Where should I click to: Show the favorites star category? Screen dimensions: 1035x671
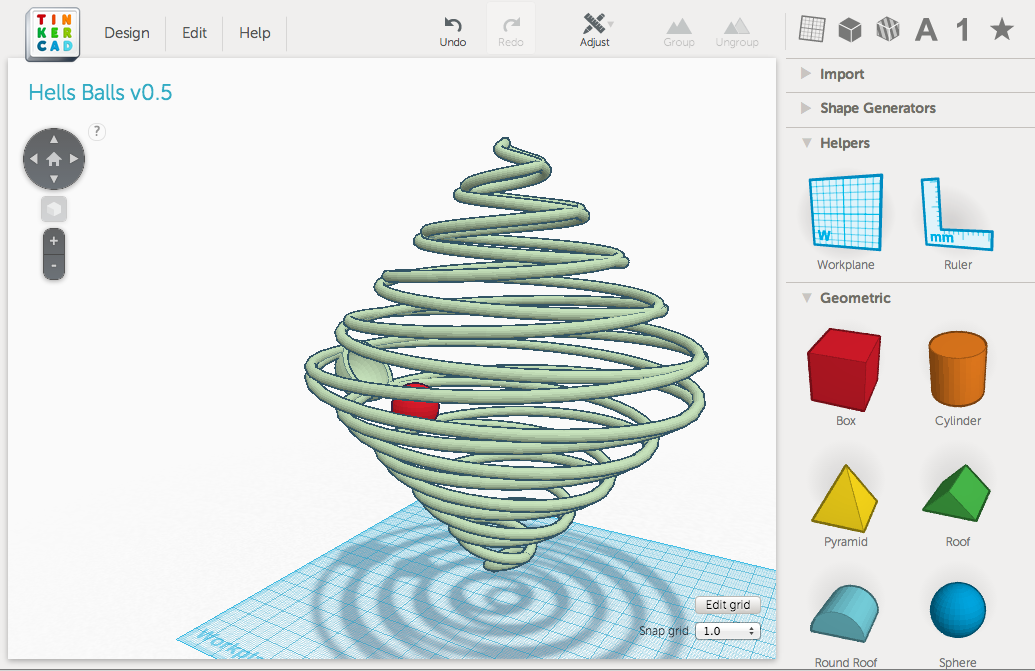tap(1002, 29)
